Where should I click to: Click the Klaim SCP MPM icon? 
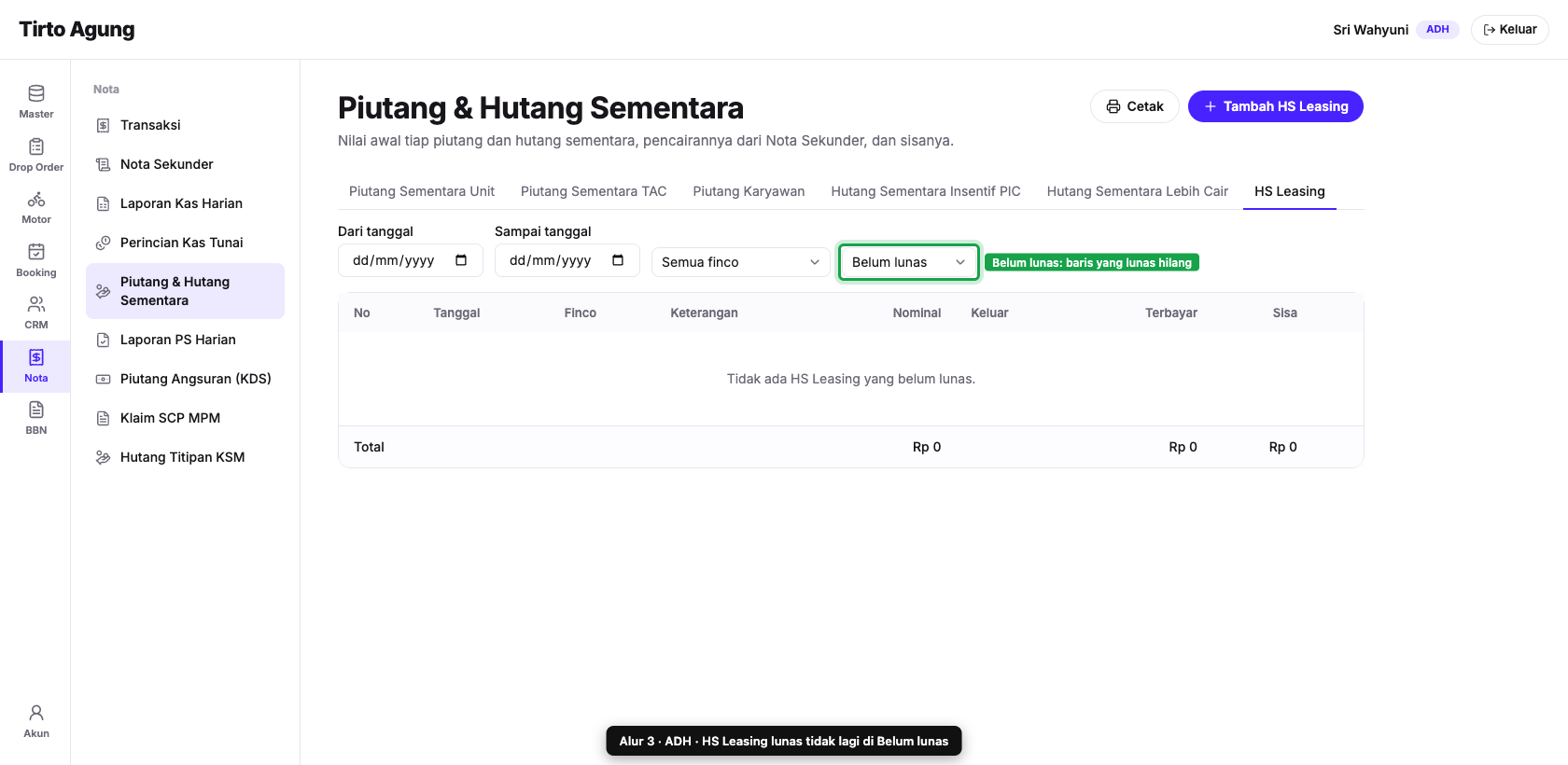click(104, 418)
